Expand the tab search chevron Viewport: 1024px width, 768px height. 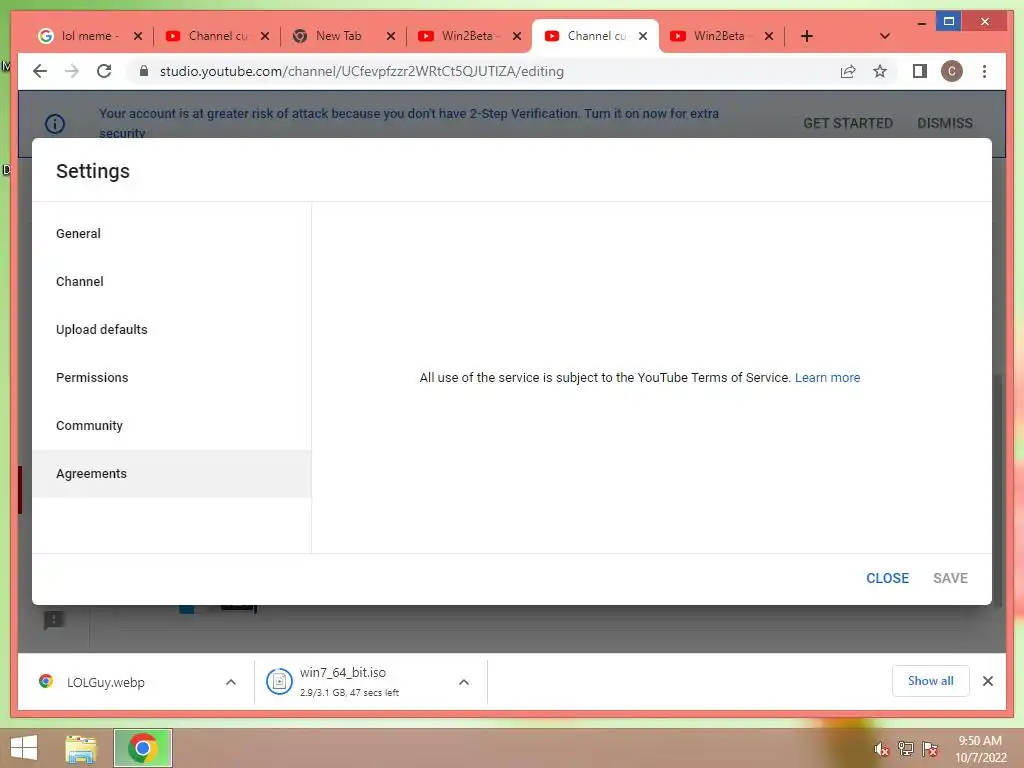pos(885,36)
